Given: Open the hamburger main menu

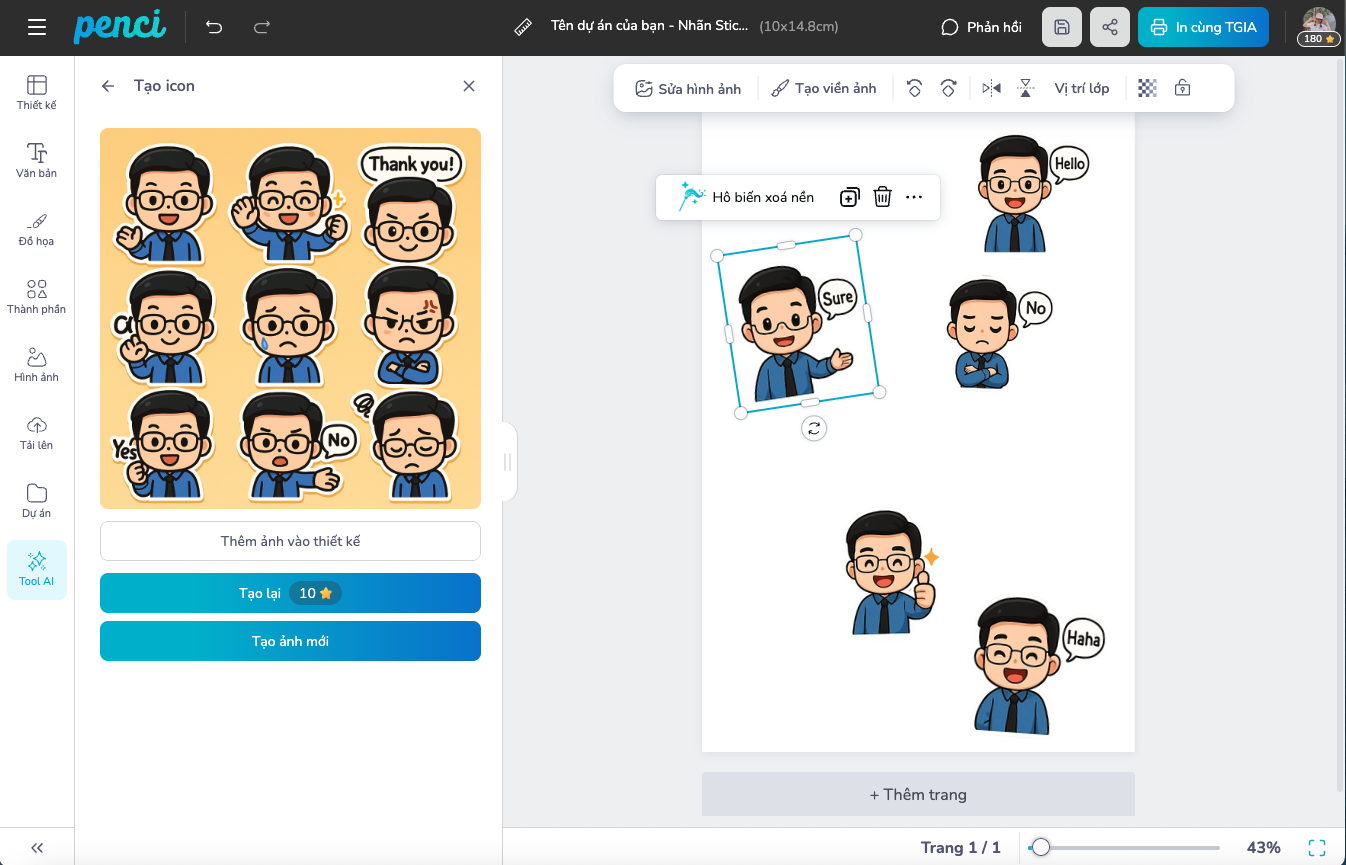Looking at the screenshot, I should coord(37,27).
